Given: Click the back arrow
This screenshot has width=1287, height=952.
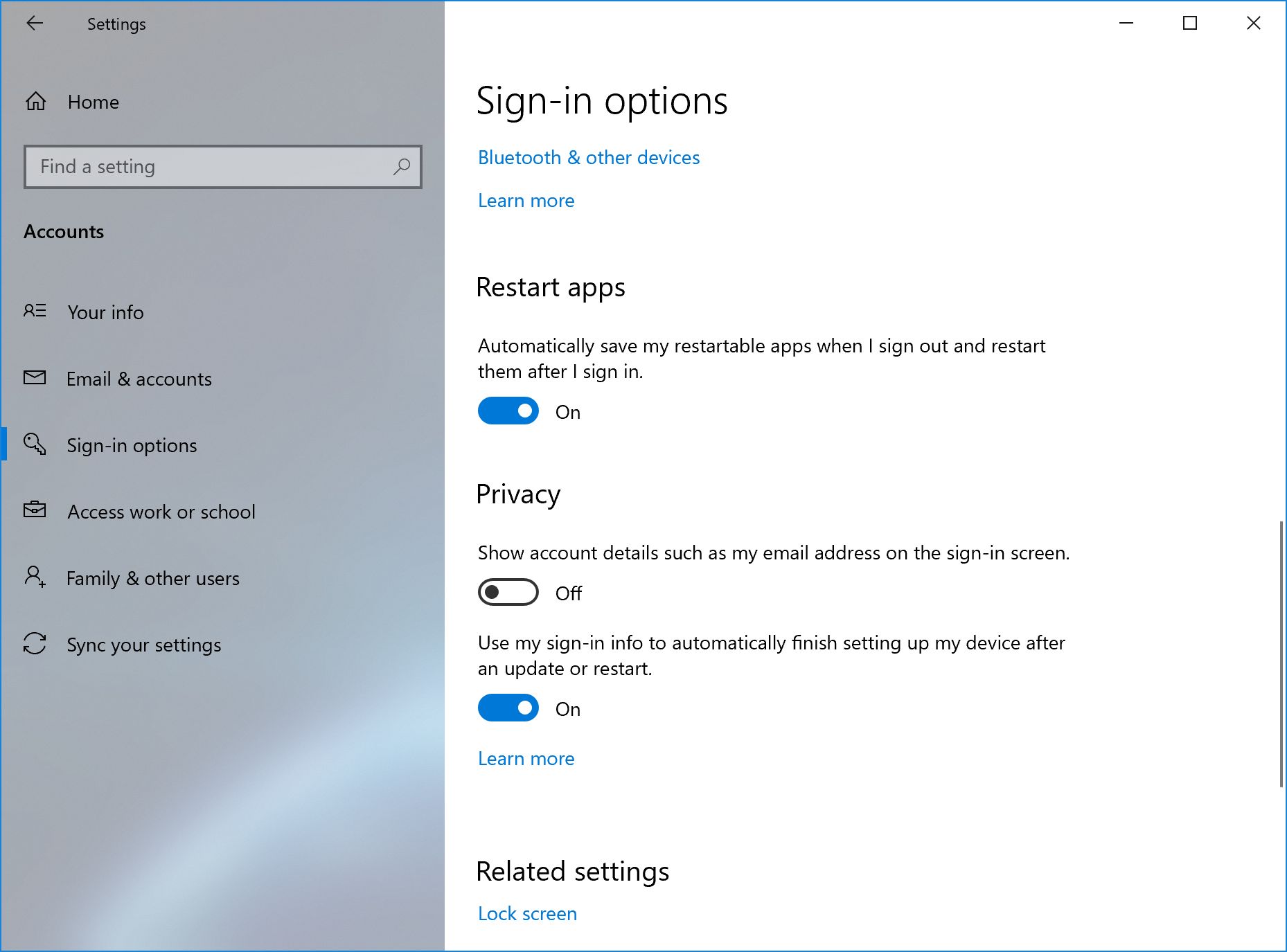Looking at the screenshot, I should (35, 23).
